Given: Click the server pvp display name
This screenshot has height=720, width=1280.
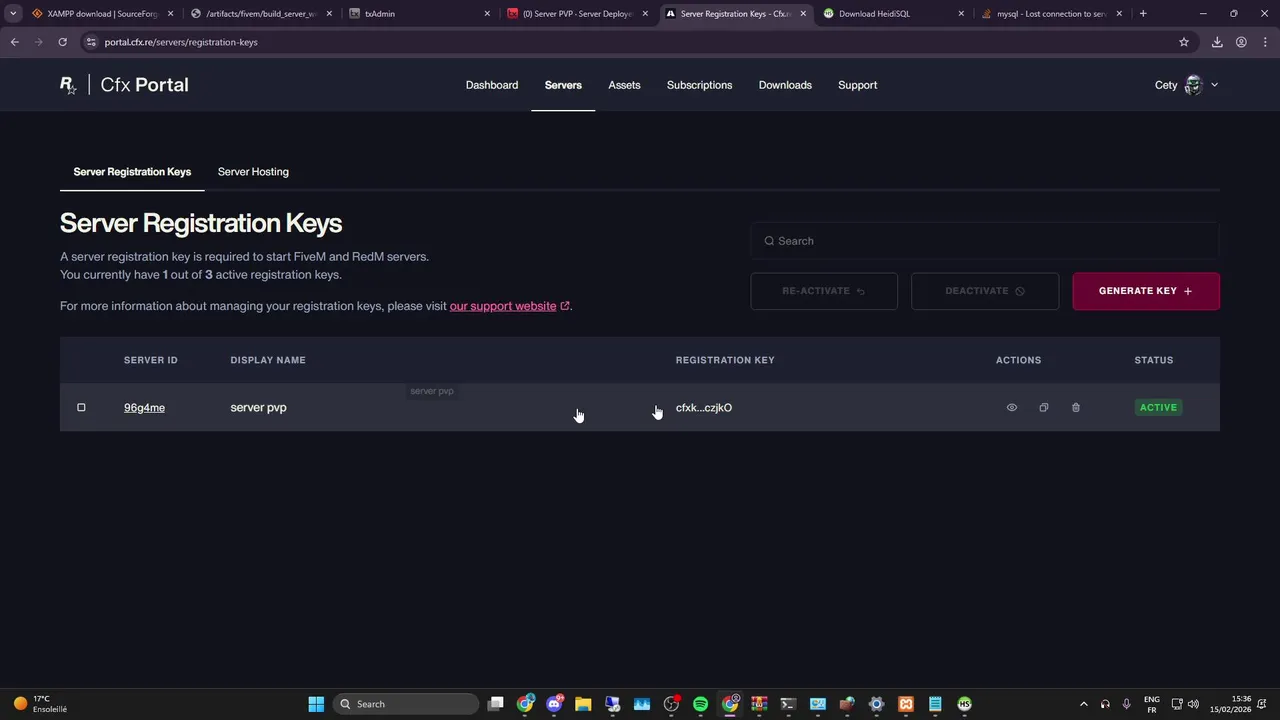Looking at the screenshot, I should tap(258, 407).
